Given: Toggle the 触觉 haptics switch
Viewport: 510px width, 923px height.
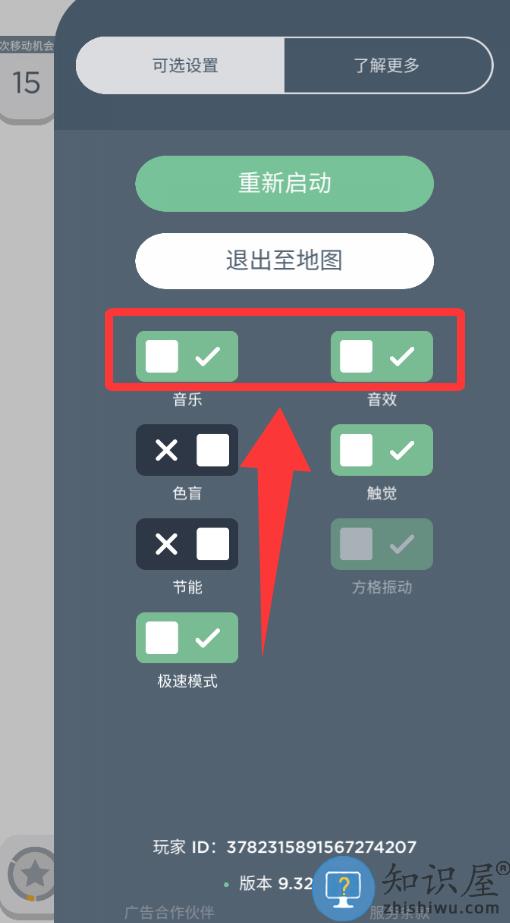Looking at the screenshot, I should pos(382,450).
